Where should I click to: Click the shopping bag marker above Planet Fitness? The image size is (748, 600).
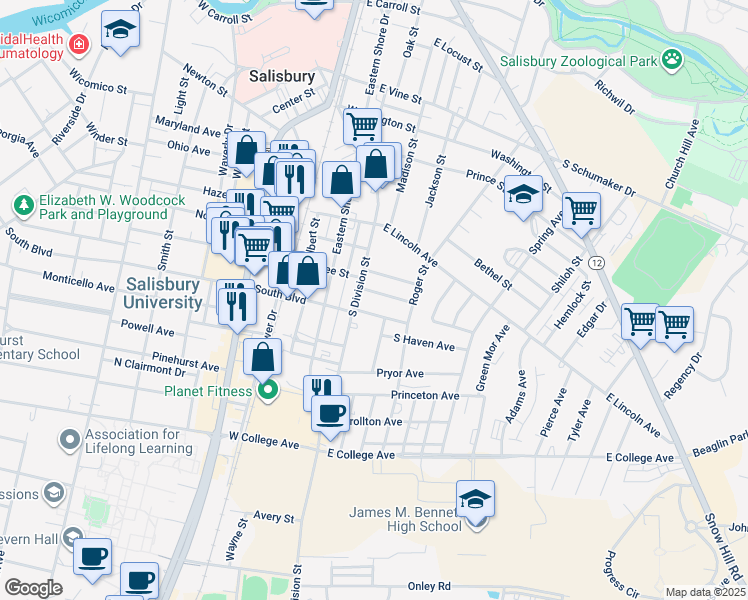click(262, 359)
